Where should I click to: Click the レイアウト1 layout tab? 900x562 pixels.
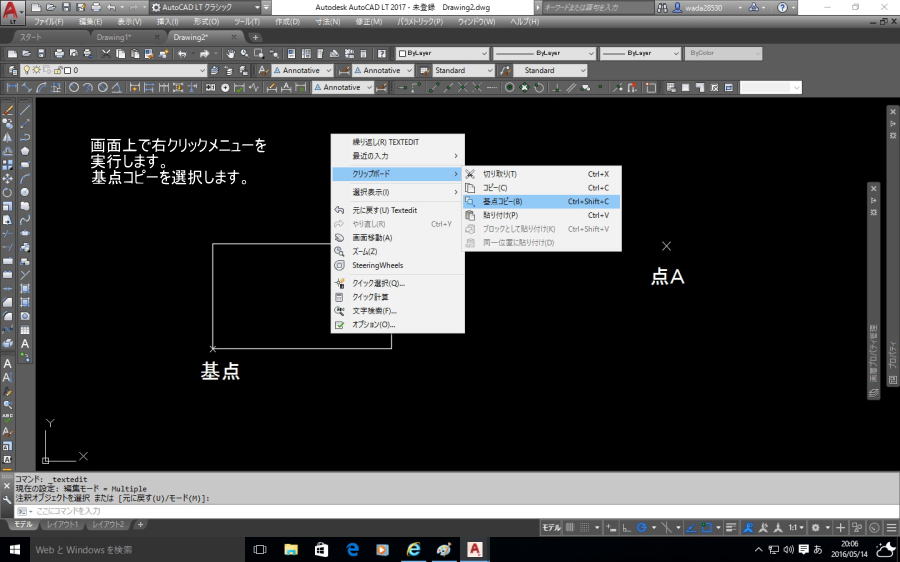click(63, 524)
